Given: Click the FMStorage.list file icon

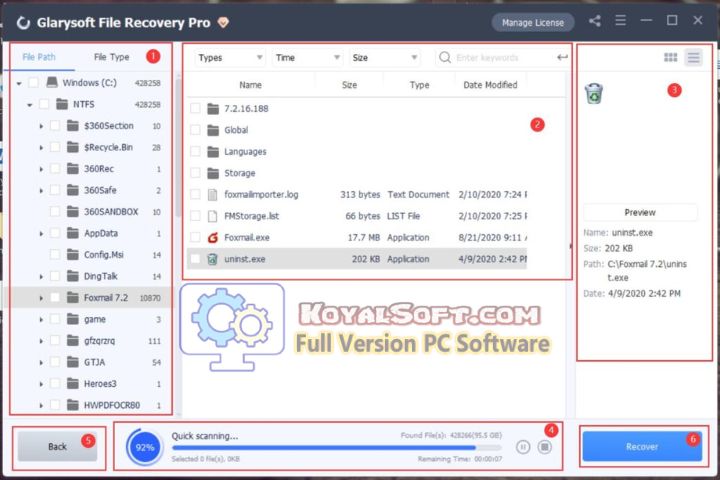Looking at the screenshot, I should click(x=212, y=216).
